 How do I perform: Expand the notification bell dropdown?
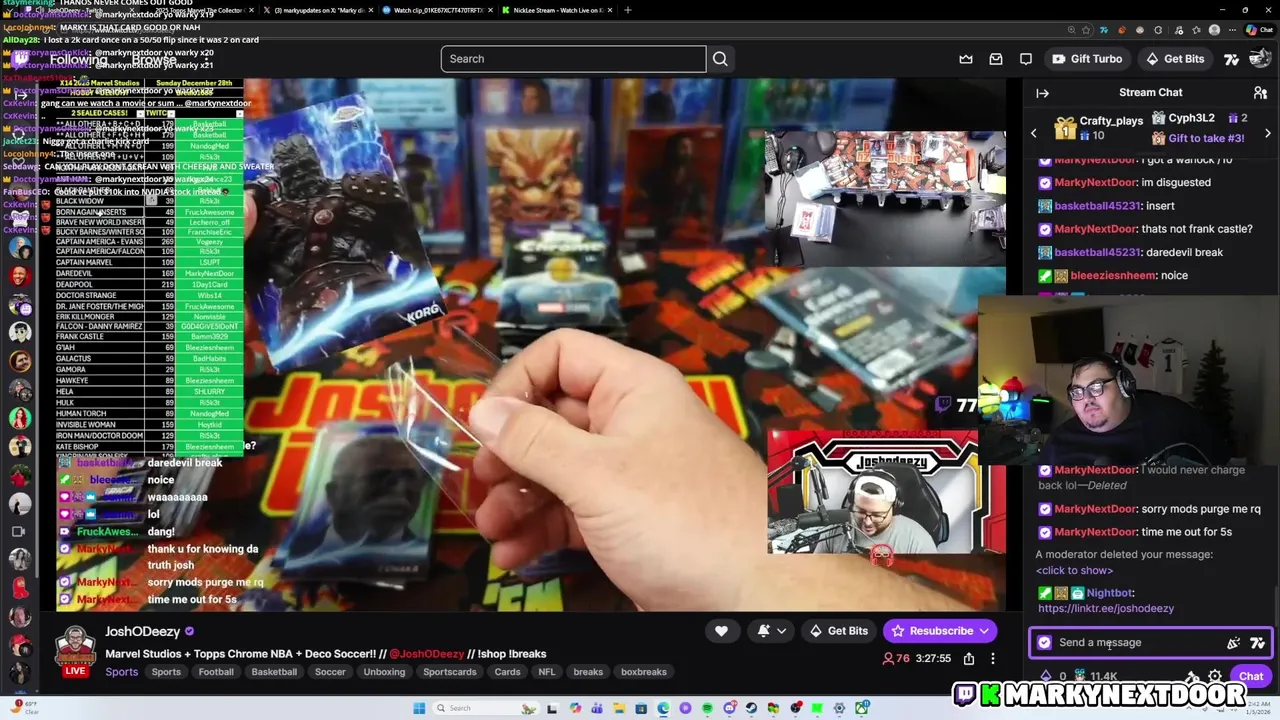point(781,631)
